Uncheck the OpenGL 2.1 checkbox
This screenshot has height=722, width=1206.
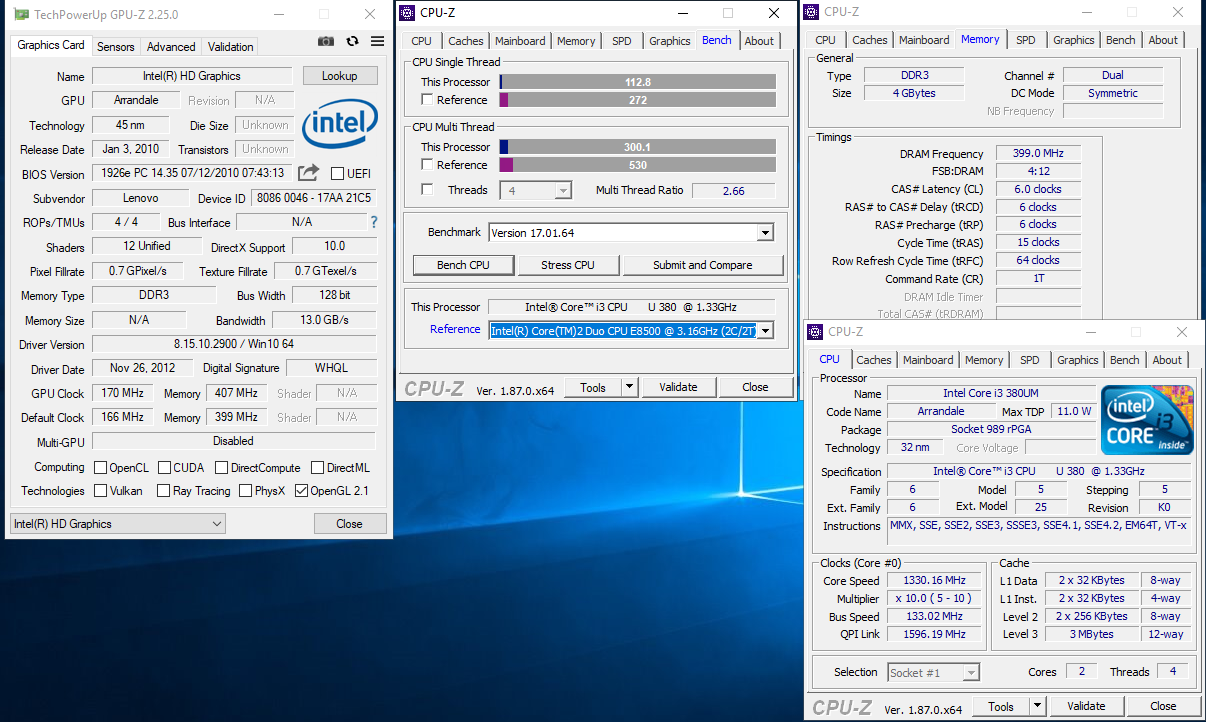[x=301, y=491]
